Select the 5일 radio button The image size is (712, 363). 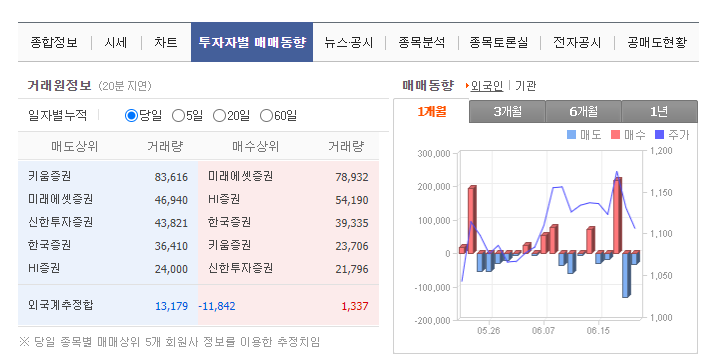178,116
